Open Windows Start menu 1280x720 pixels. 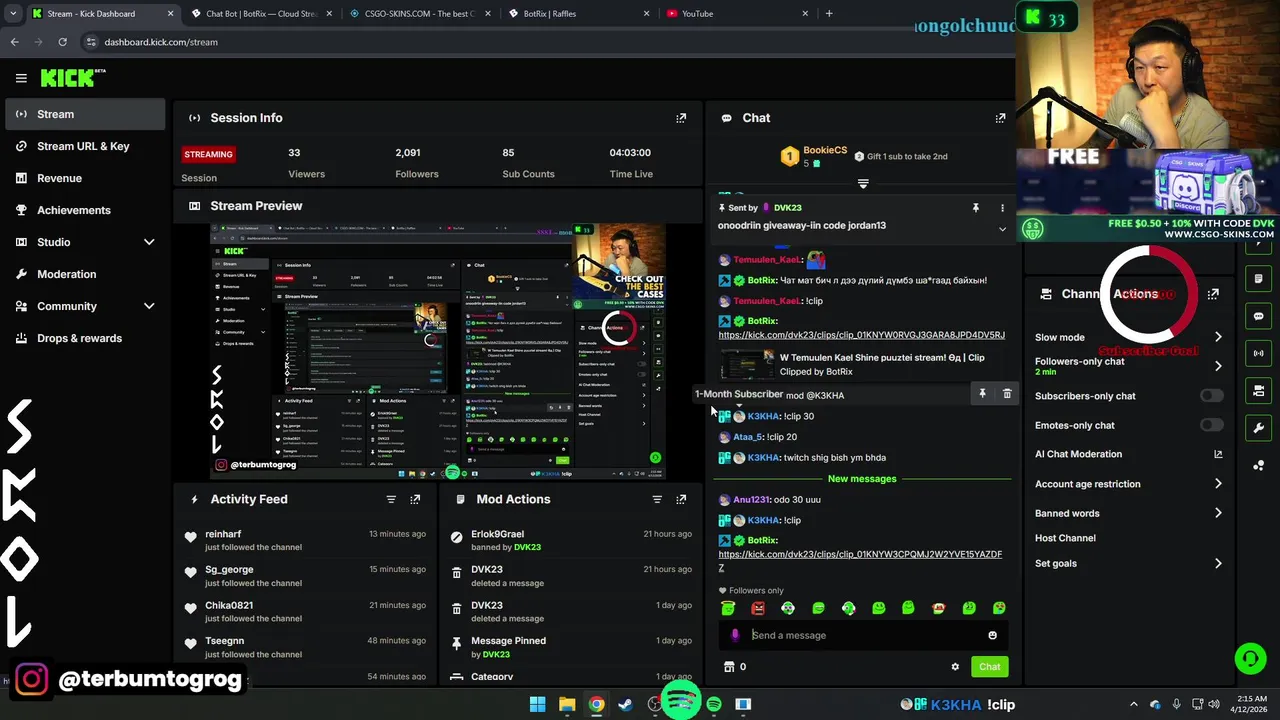(x=537, y=705)
